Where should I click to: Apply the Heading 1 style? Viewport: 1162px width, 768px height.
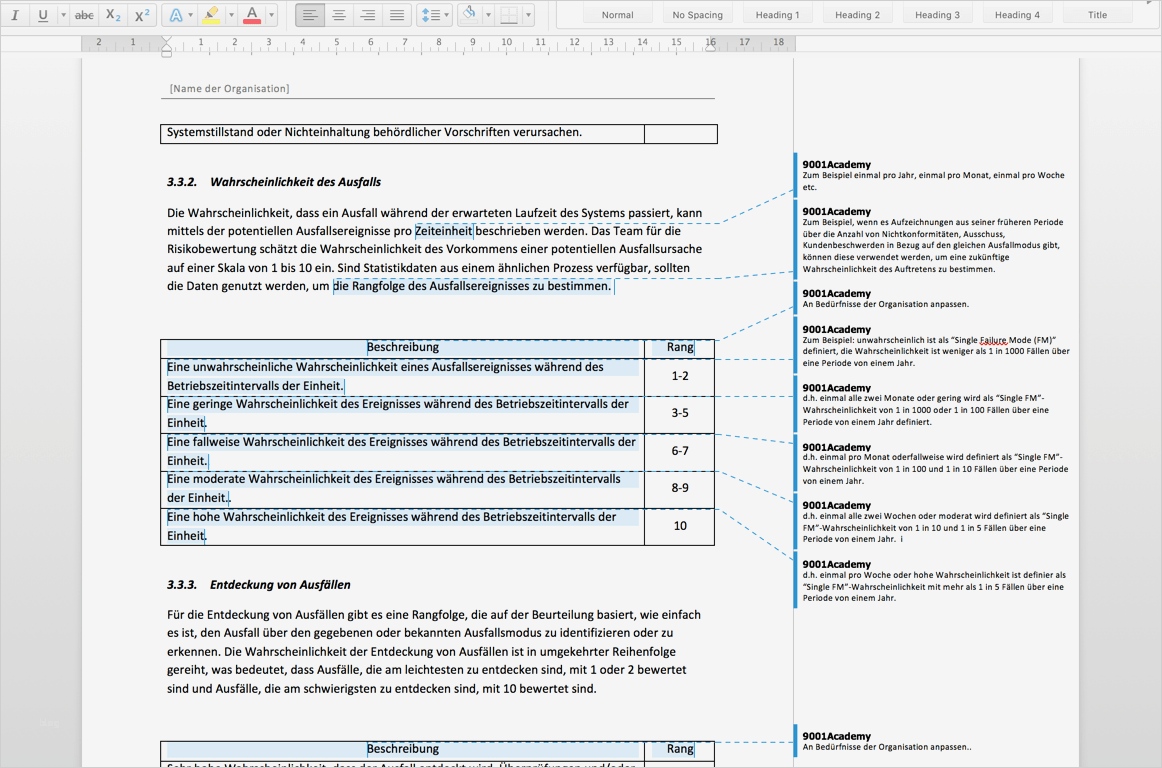click(777, 15)
